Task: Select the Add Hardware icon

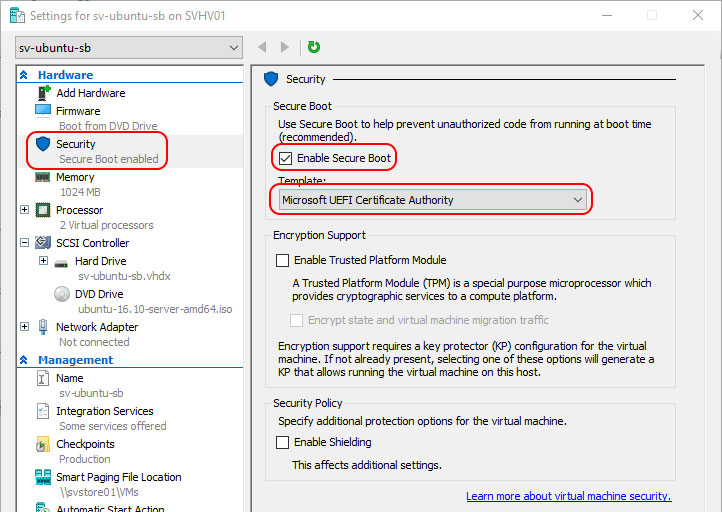Action: [x=43, y=93]
